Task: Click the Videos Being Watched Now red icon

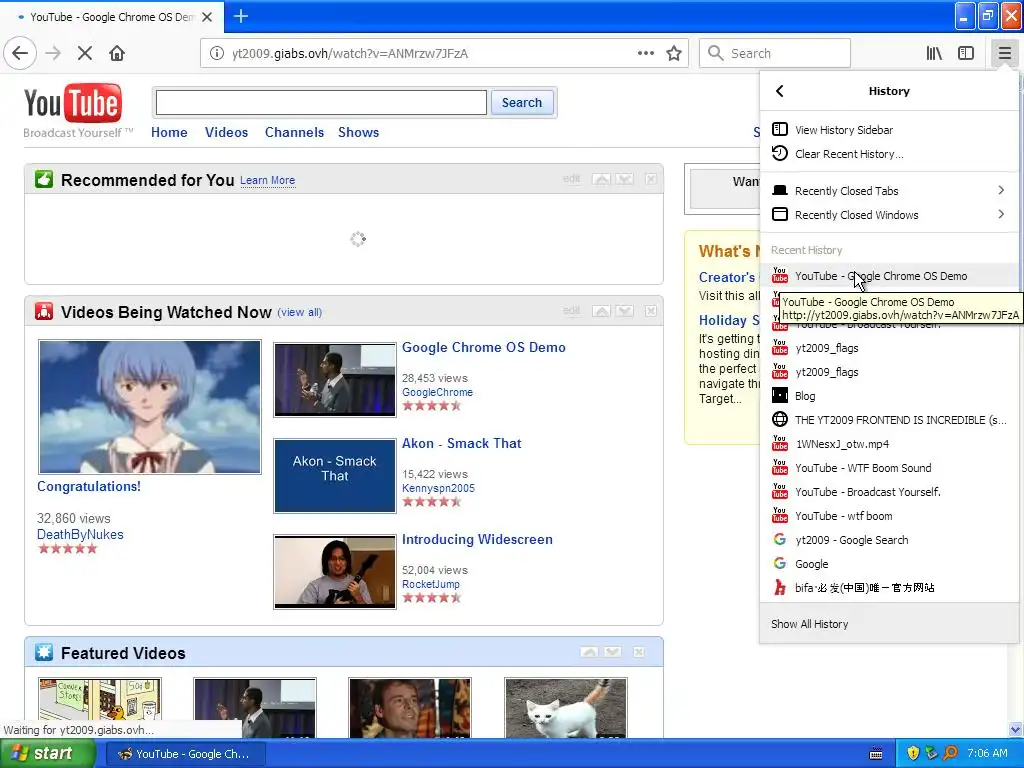Action: pyautogui.click(x=44, y=312)
